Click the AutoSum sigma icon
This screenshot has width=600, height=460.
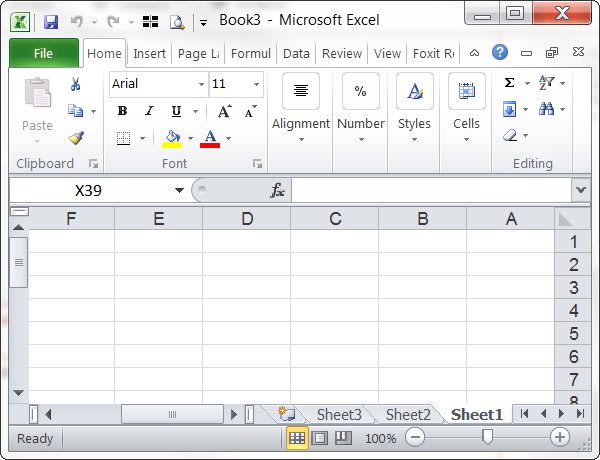point(509,83)
